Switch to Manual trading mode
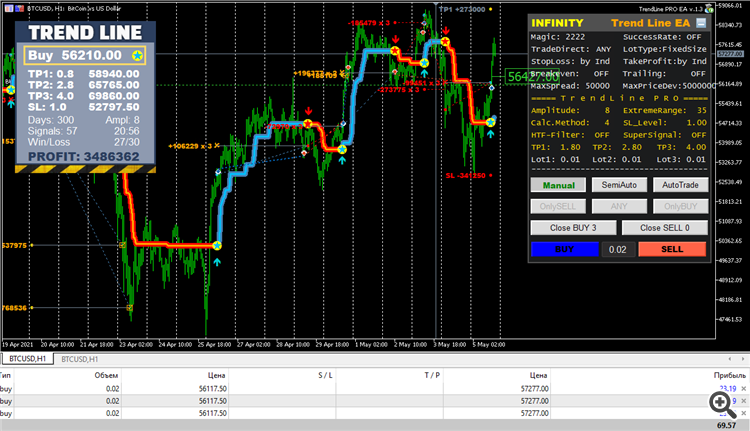 point(558,185)
